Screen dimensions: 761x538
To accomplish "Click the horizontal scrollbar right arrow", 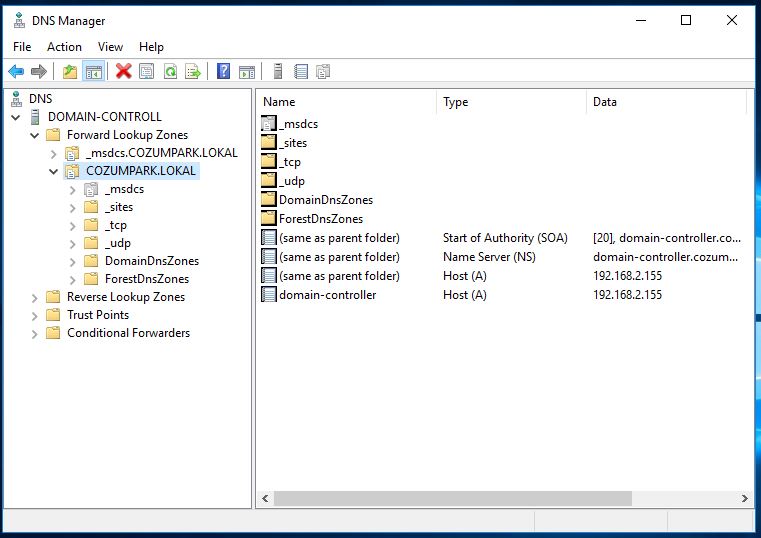I will pos(745,498).
